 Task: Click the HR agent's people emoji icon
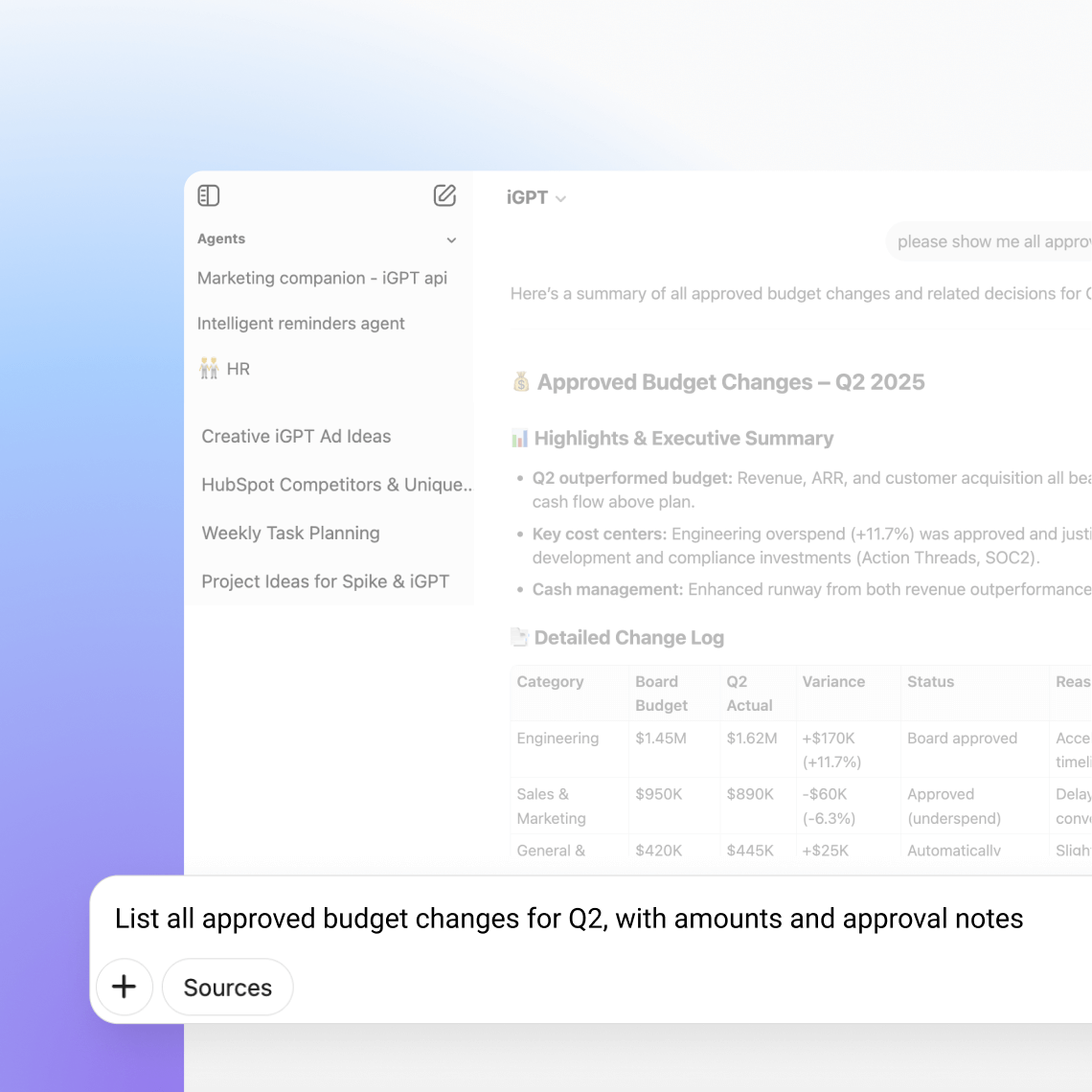click(209, 368)
